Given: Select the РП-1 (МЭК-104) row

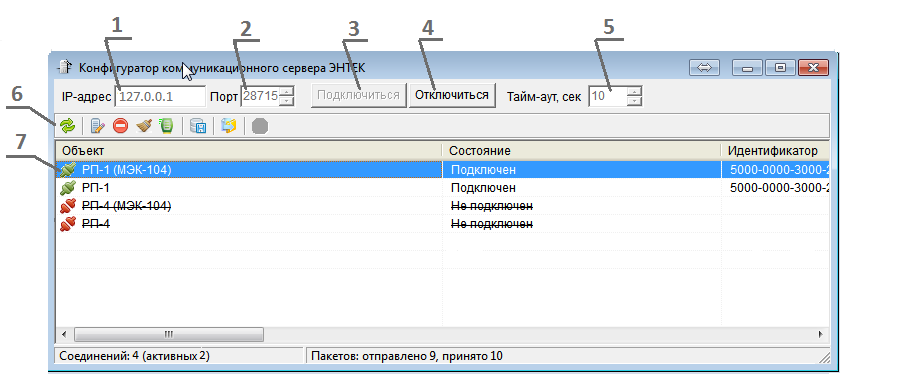Looking at the screenshot, I should 442,169.
